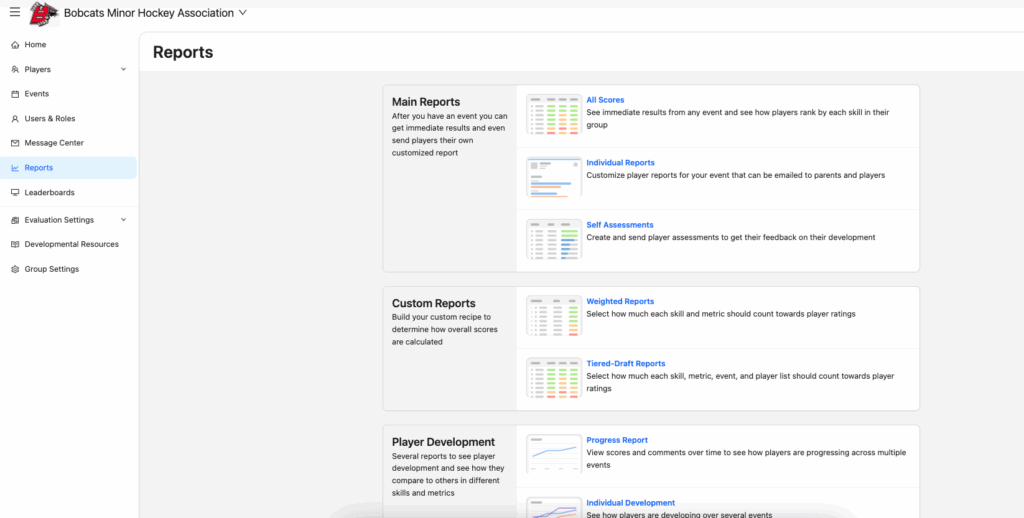
Task: Open the Individual Reports link
Action: [x=620, y=162]
